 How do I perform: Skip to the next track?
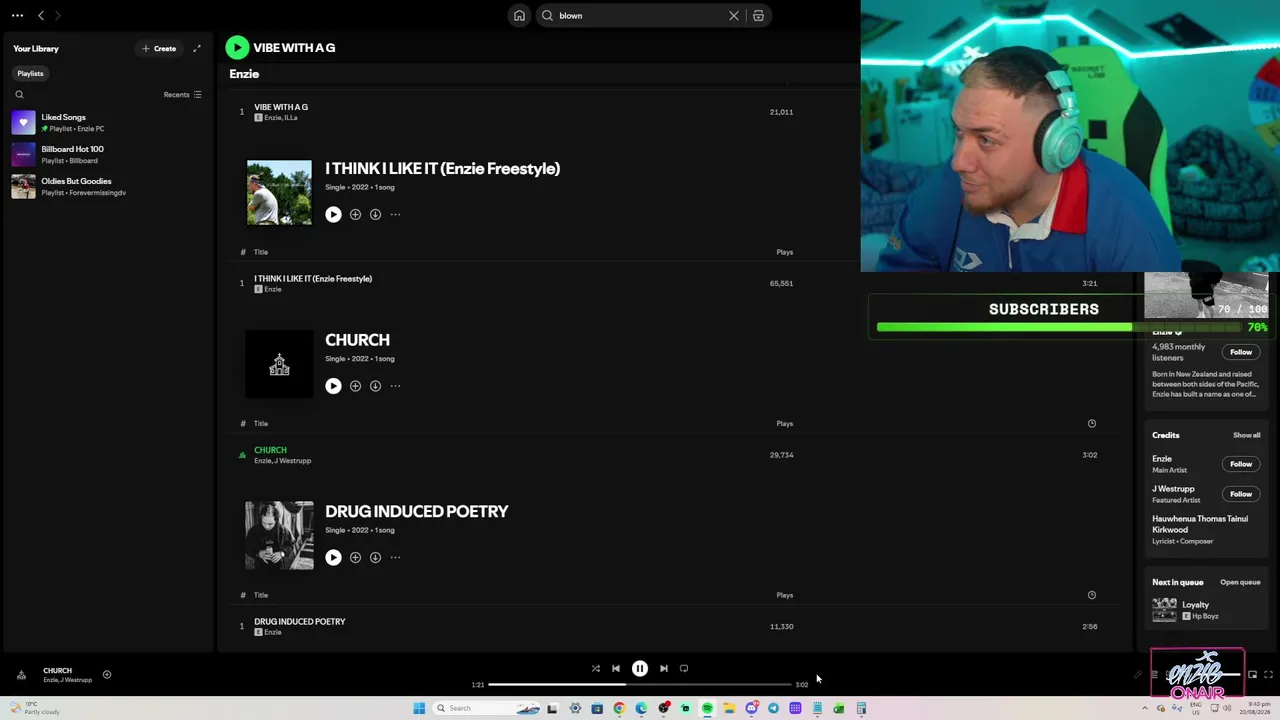click(664, 669)
